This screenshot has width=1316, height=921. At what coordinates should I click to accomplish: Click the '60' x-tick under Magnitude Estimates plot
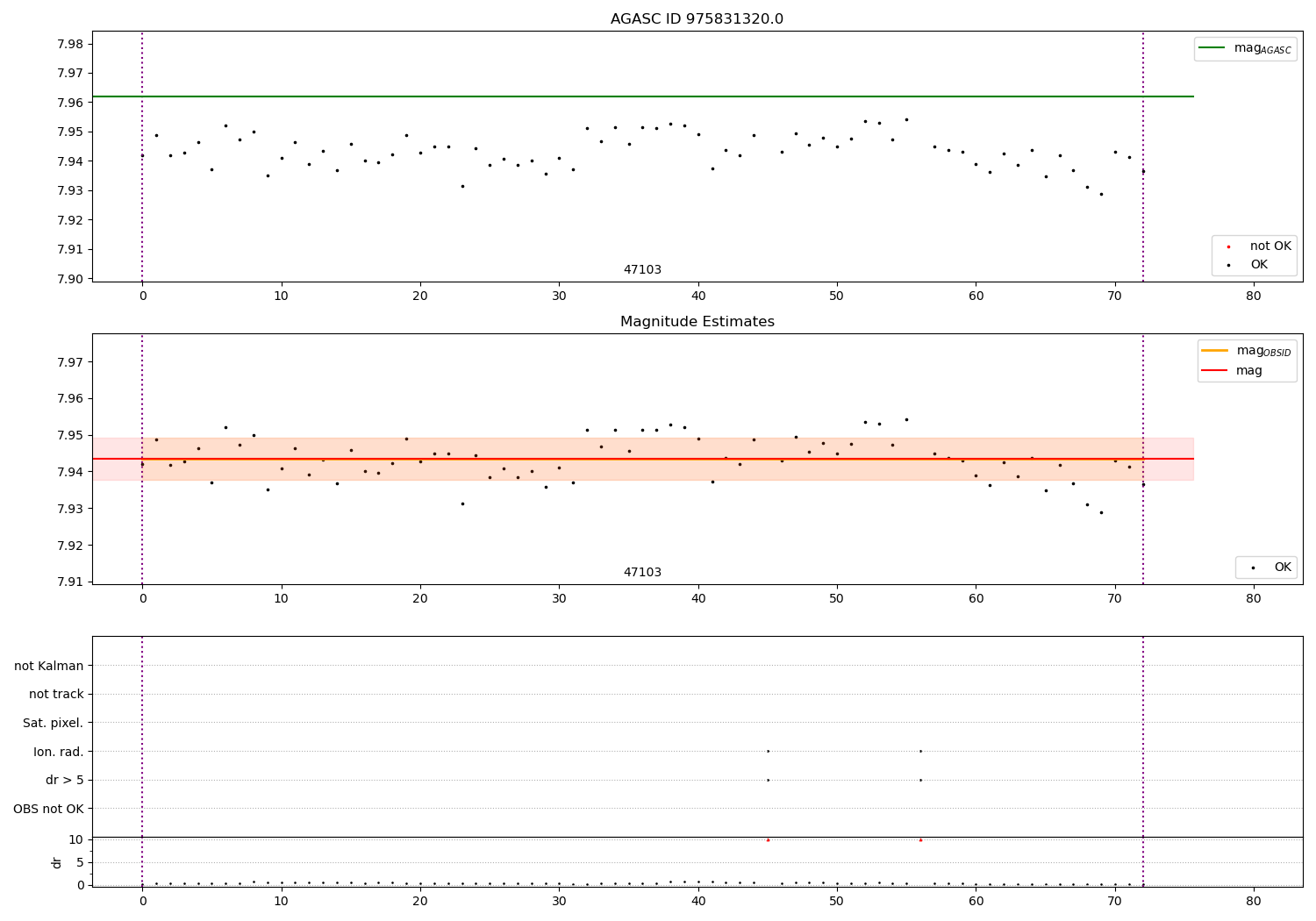pyautogui.click(x=976, y=599)
